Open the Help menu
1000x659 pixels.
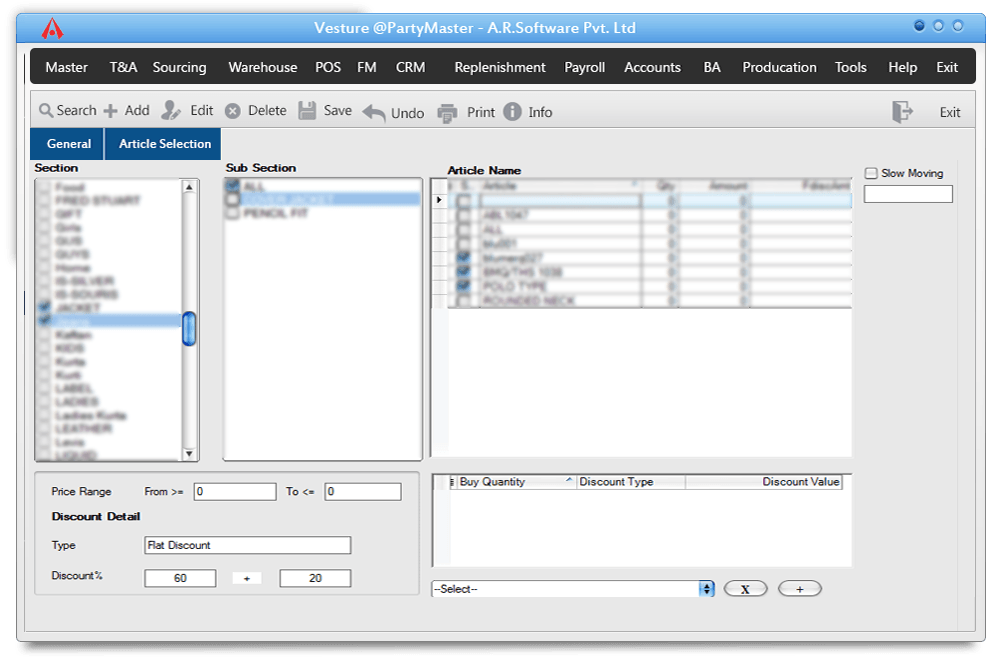(902, 67)
